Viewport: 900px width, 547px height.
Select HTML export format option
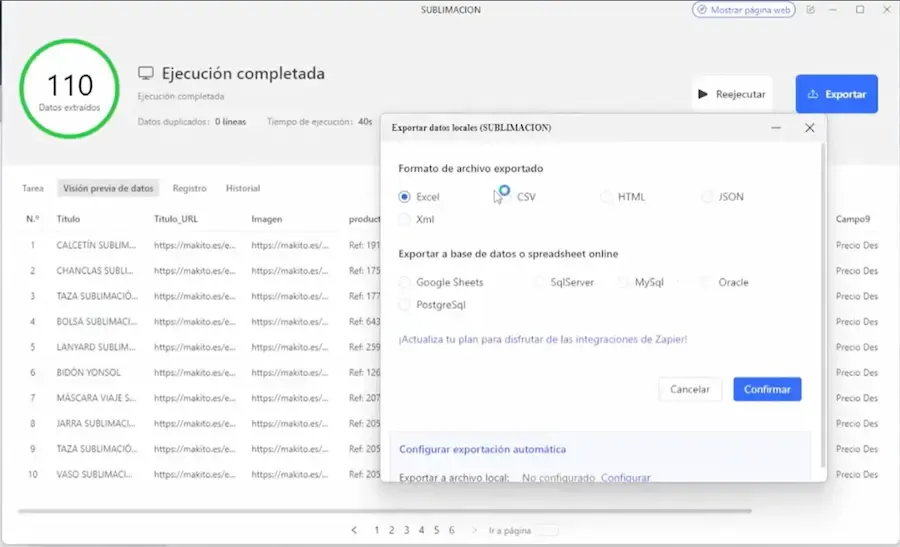(x=606, y=197)
